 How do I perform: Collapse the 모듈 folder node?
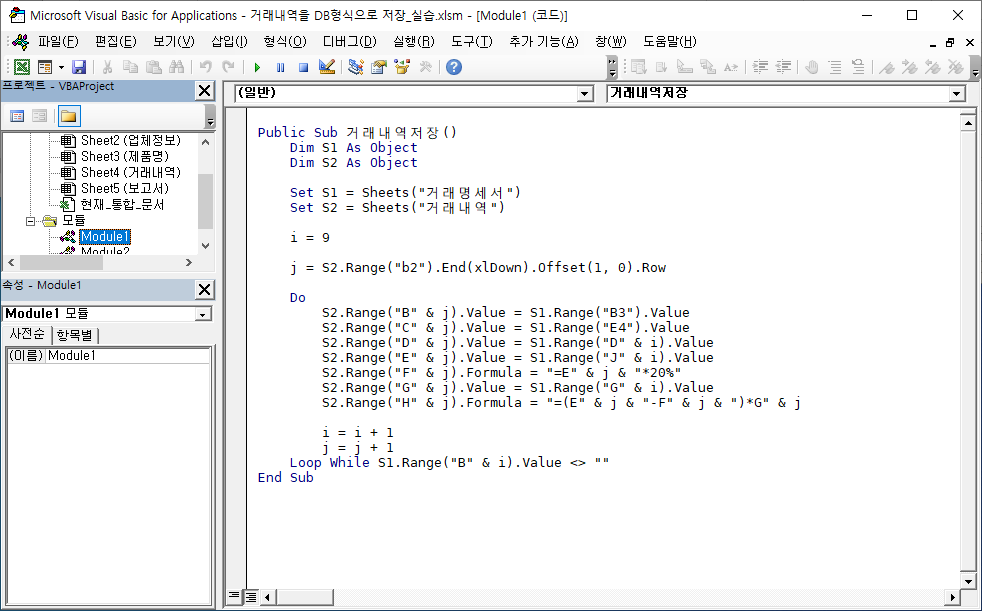pyautogui.click(x=30, y=221)
